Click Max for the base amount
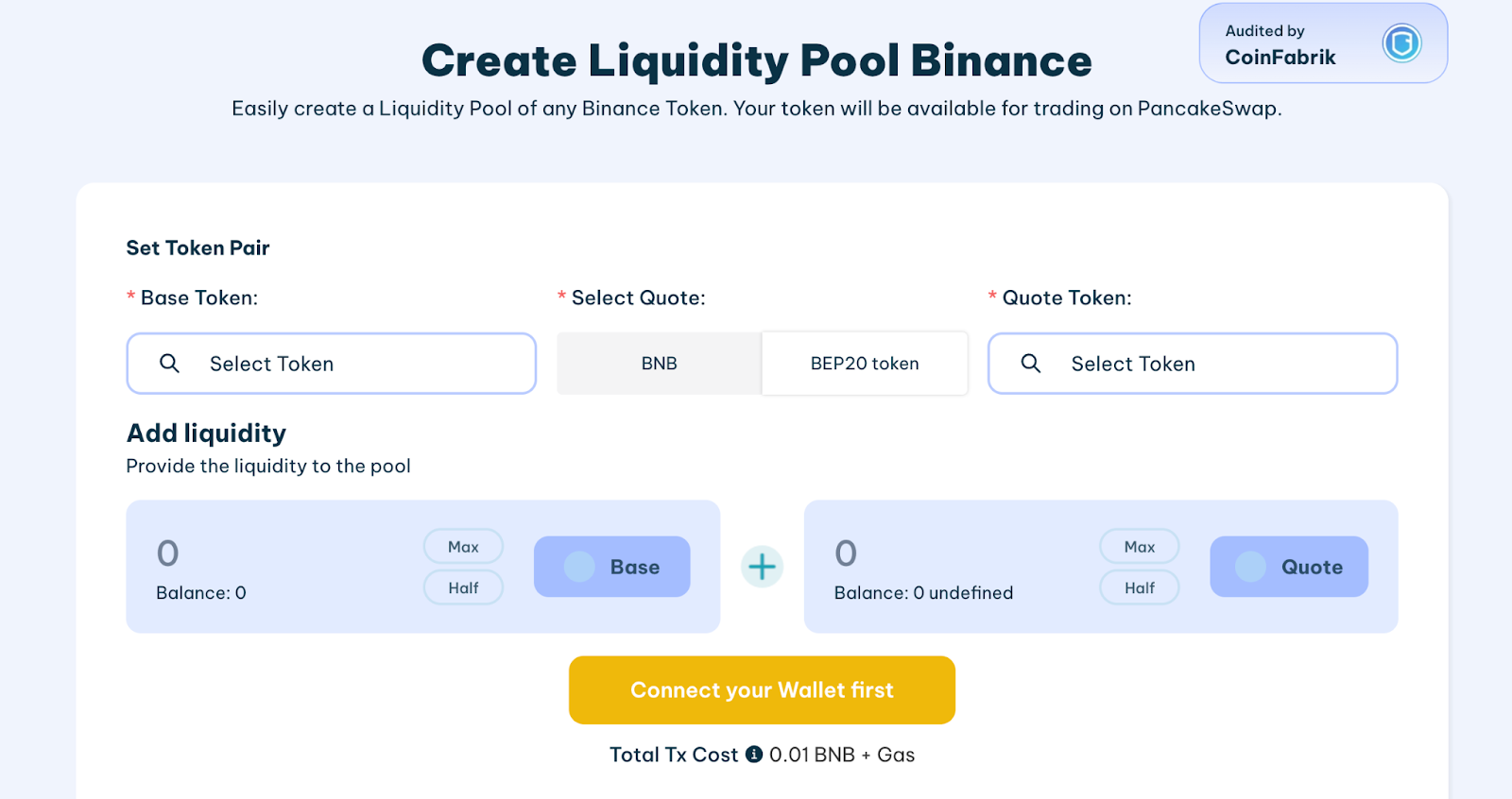Viewport: 1512px width, 799px height. click(x=463, y=547)
